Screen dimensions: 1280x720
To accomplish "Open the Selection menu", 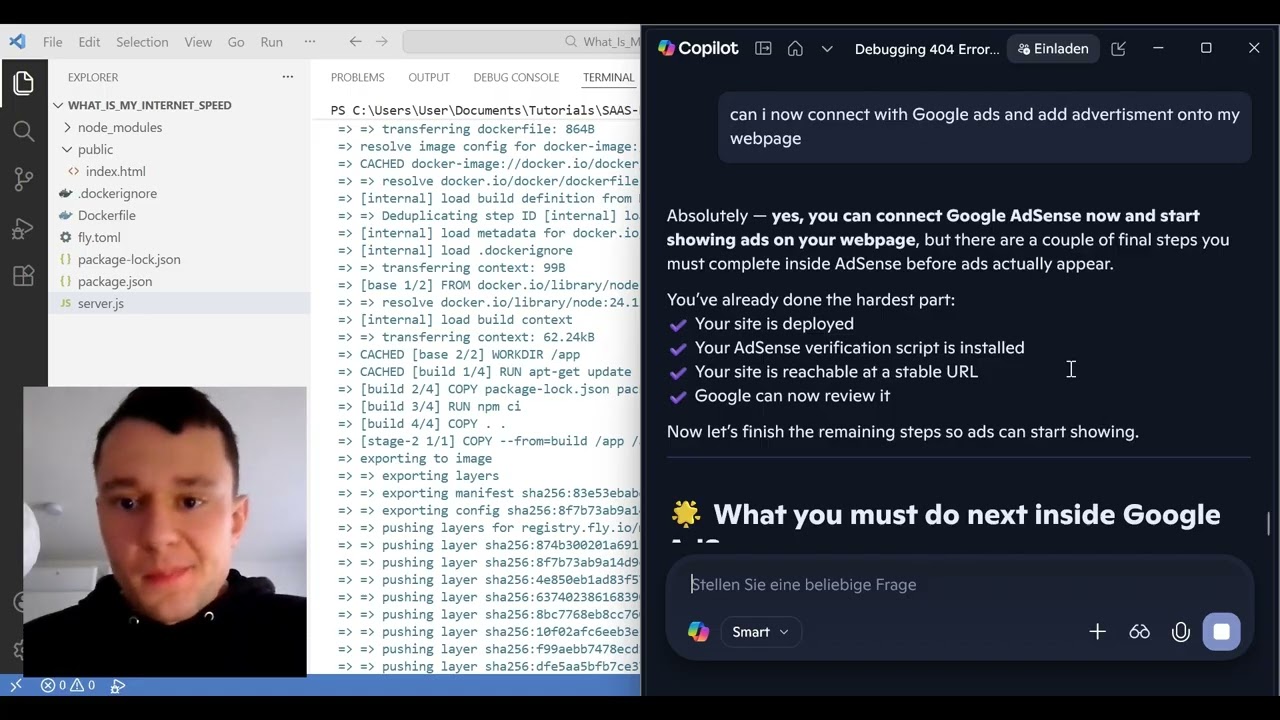I will (142, 42).
